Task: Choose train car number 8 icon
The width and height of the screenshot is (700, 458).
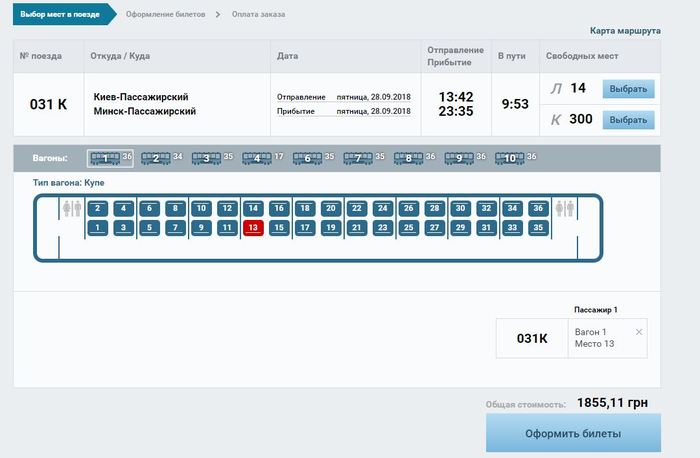Action: point(408,158)
